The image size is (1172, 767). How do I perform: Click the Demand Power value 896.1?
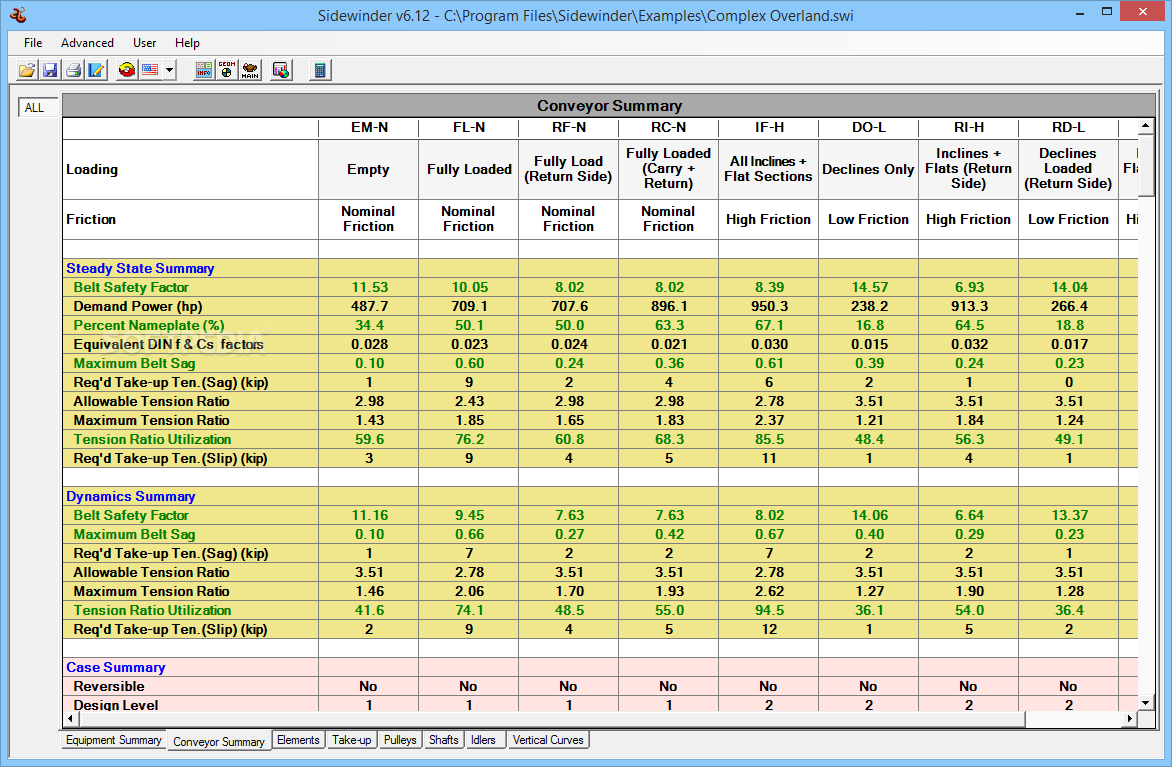point(669,307)
